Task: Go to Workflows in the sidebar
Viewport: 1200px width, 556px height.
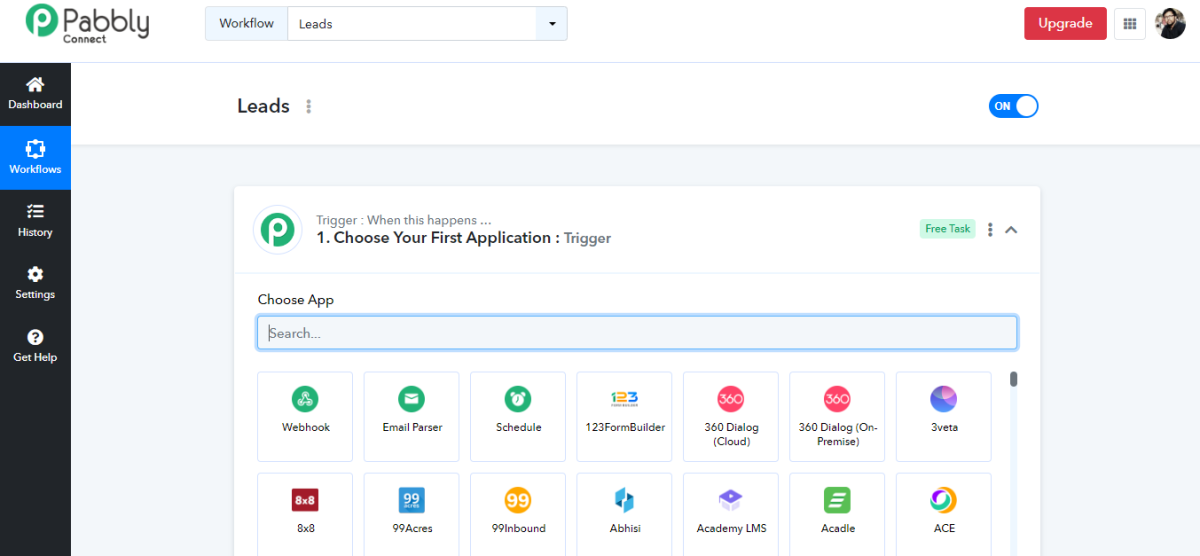Action: click(35, 158)
